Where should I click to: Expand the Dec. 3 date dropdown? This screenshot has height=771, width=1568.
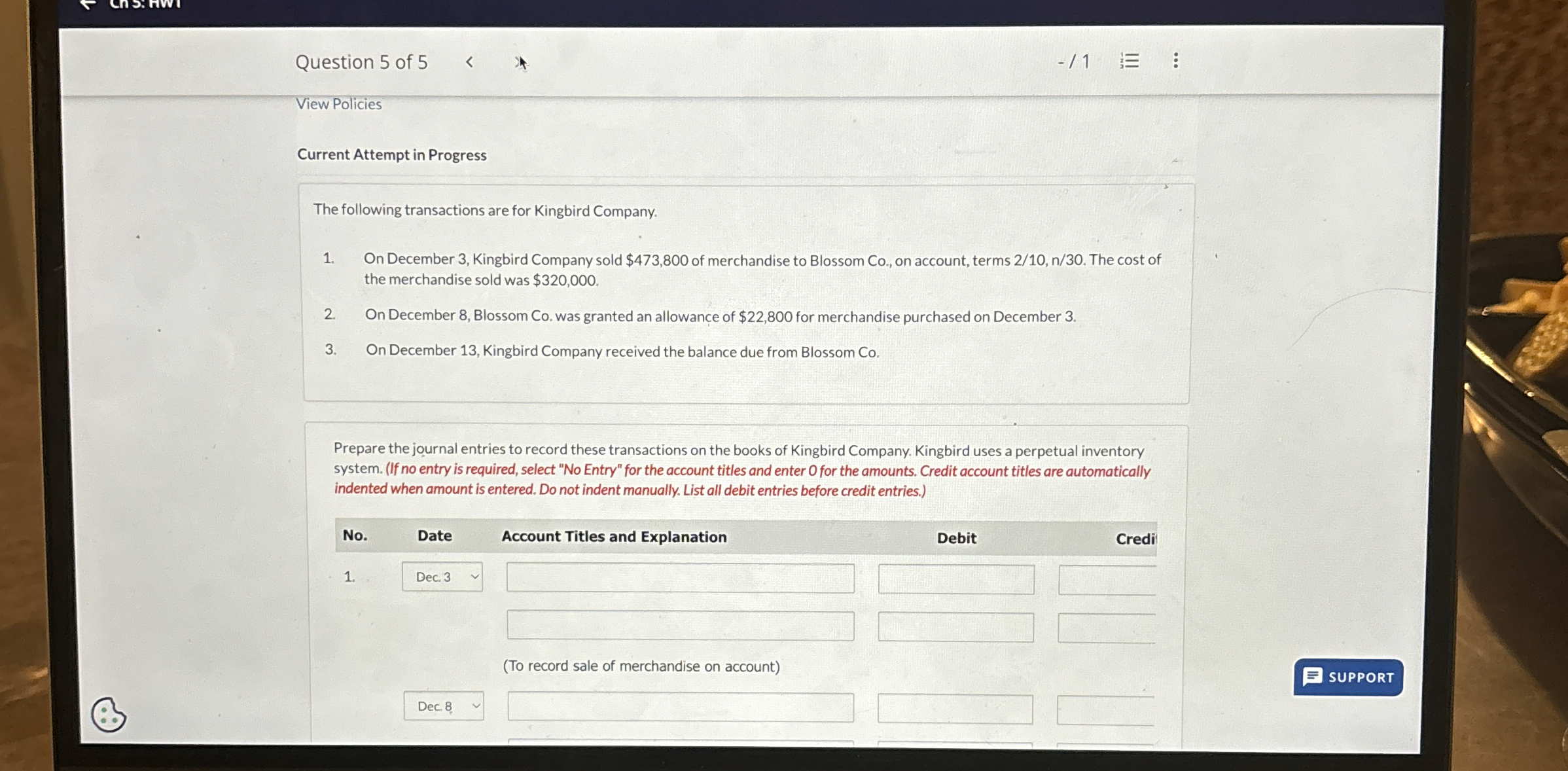pyautogui.click(x=442, y=577)
